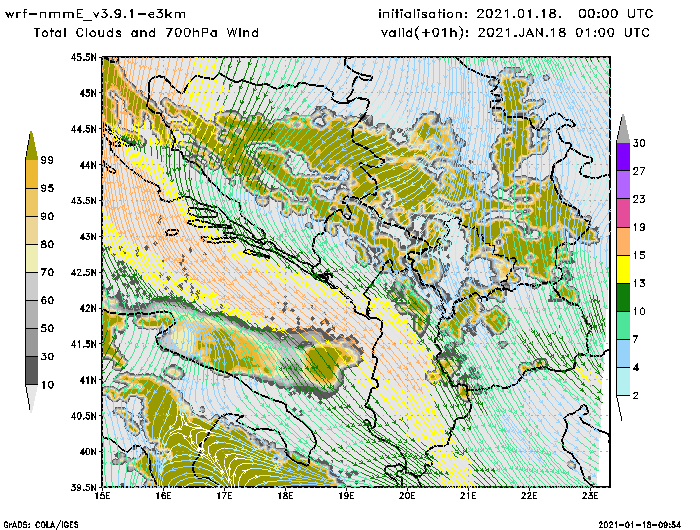
Task: Click the 'valid(+01h): 2021.JAN.18 01:00 UTC' line
Action: click(515, 33)
